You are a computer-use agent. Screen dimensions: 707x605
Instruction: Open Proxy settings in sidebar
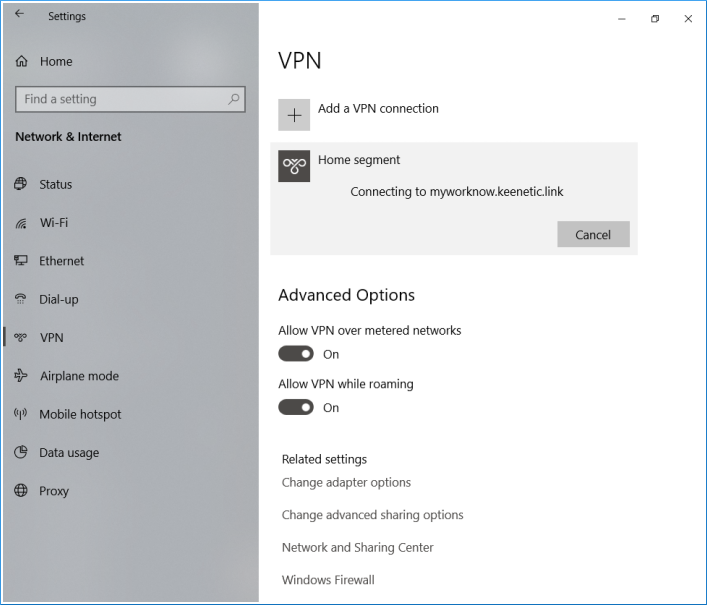point(54,491)
